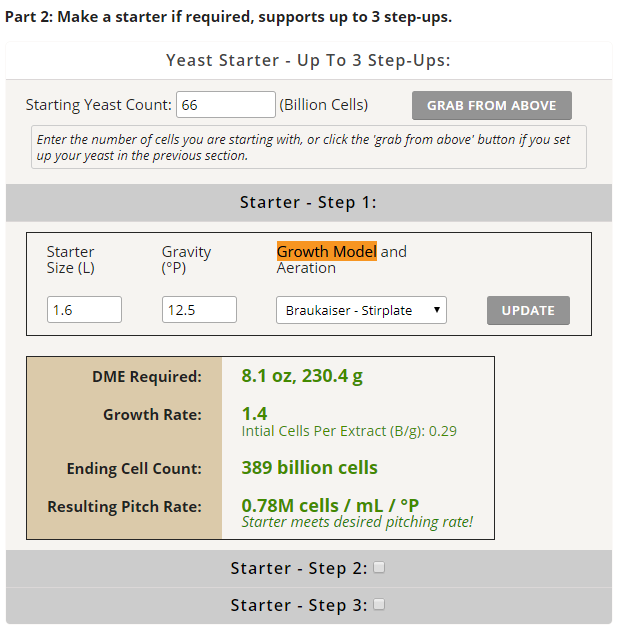Select the Gravity °P input box

199,310
